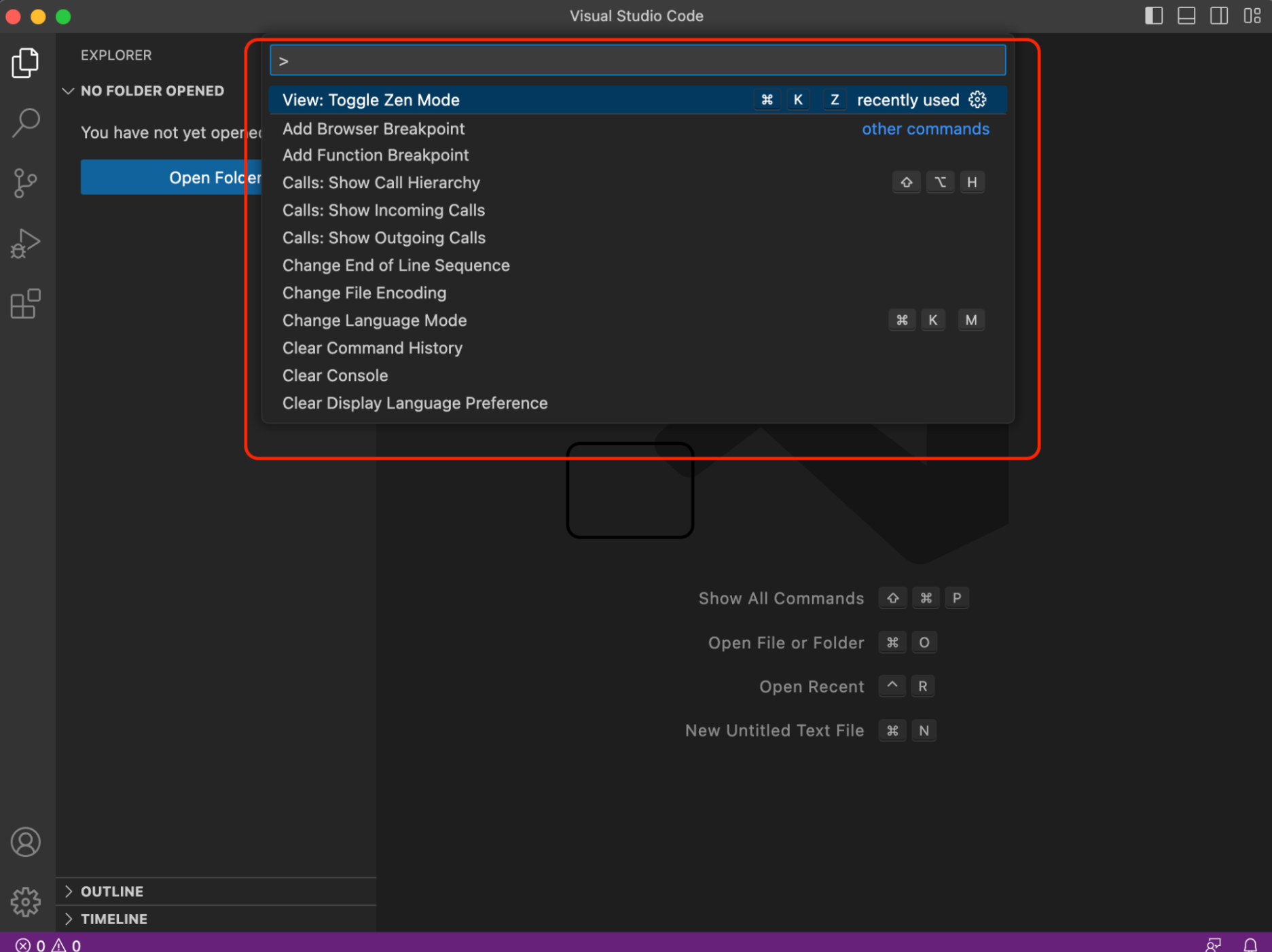The width and height of the screenshot is (1272, 952).
Task: Select Calls: Show Incoming Calls command
Action: click(x=638, y=210)
